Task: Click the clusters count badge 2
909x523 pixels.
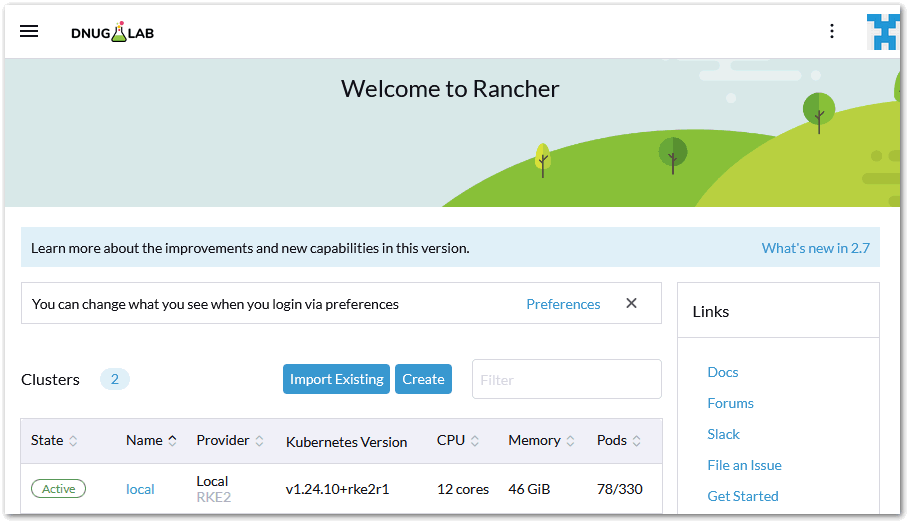Action: (115, 379)
